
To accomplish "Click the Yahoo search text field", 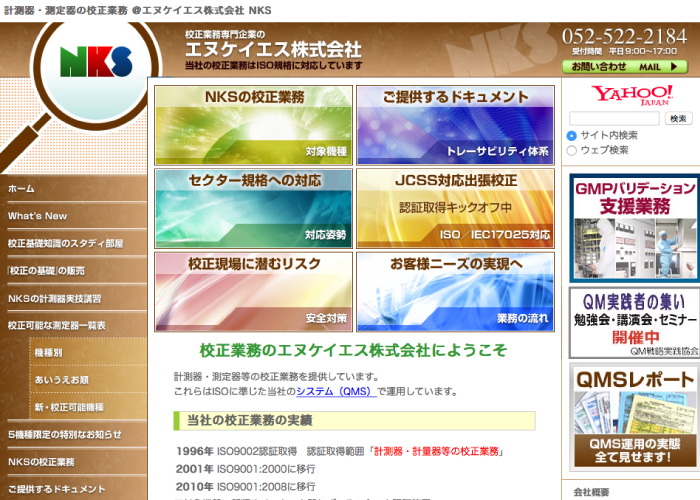I will [614, 118].
